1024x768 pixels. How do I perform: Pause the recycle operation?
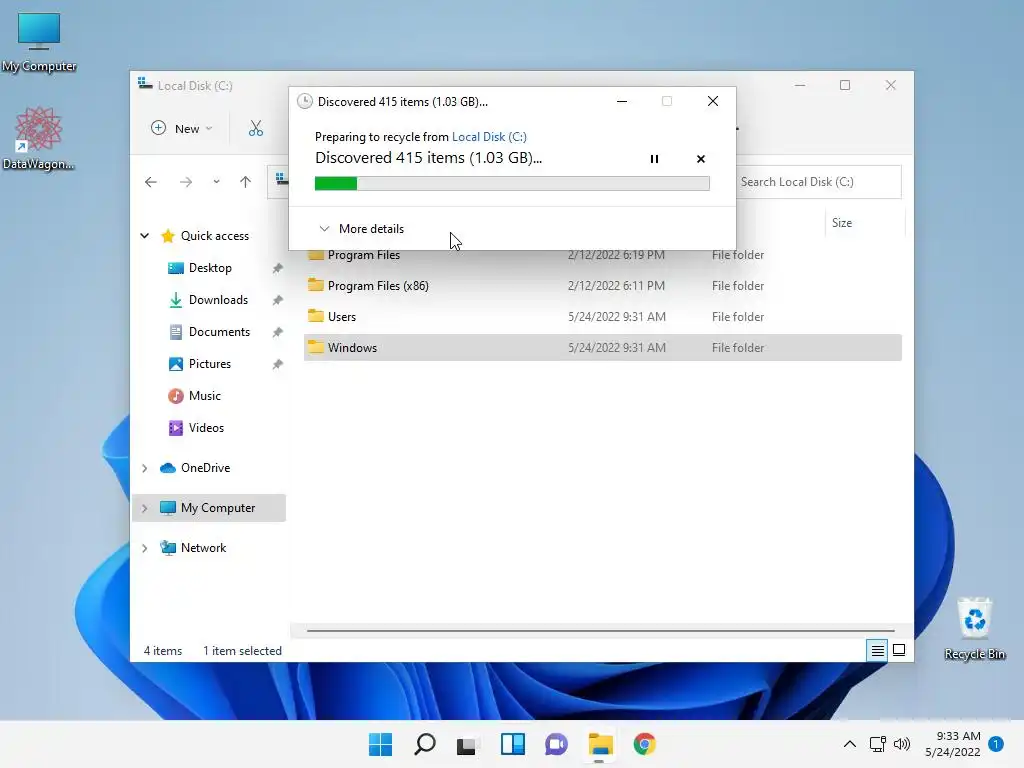click(654, 159)
